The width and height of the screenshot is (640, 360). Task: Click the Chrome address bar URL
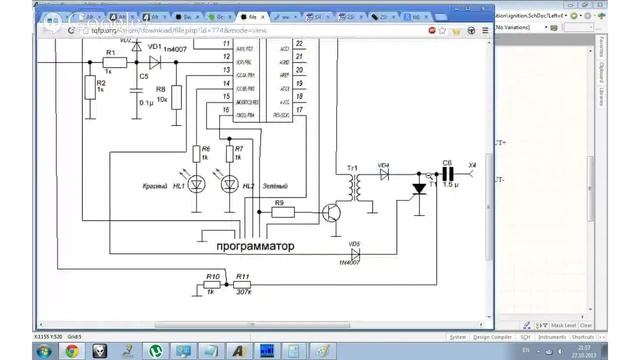click(179, 31)
